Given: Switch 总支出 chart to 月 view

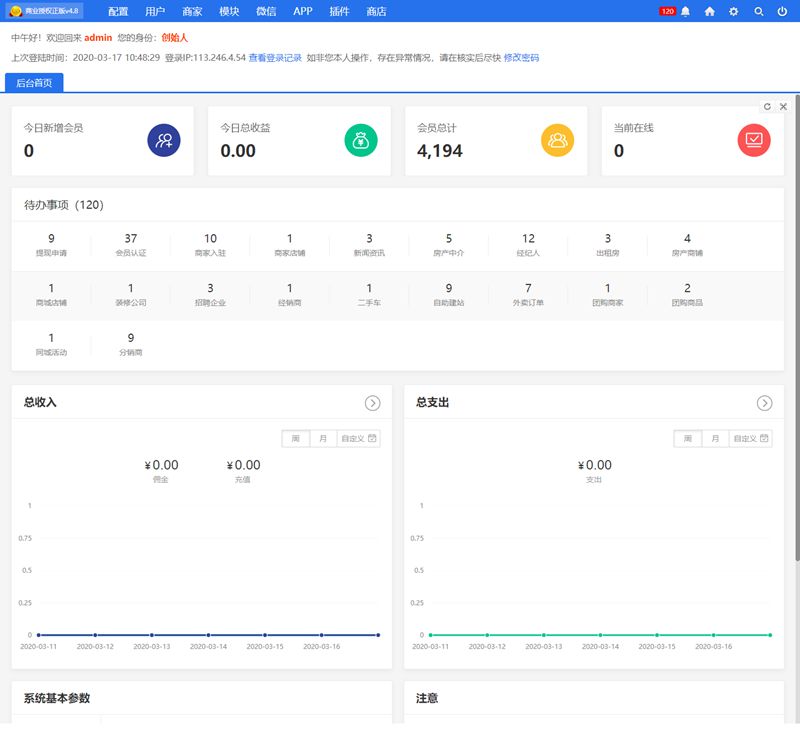Looking at the screenshot, I should click(714, 438).
